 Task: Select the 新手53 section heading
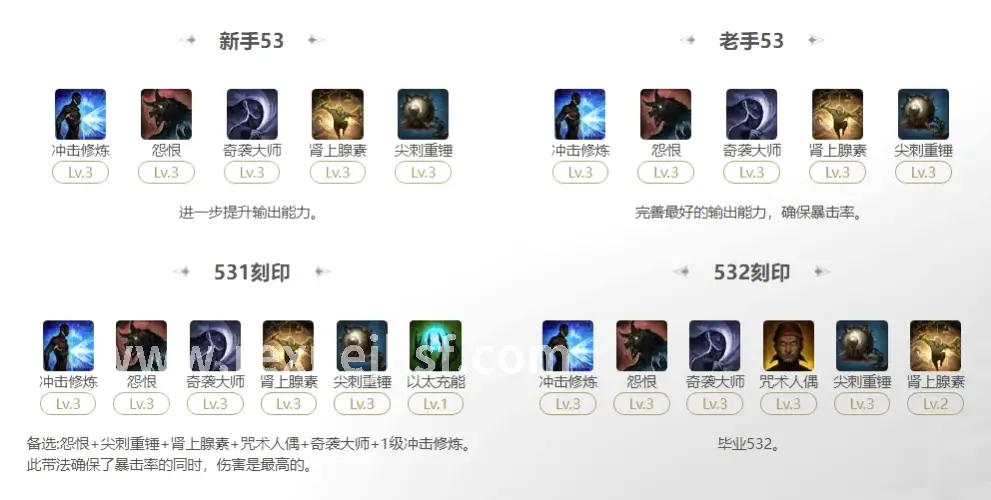[x=252, y=41]
